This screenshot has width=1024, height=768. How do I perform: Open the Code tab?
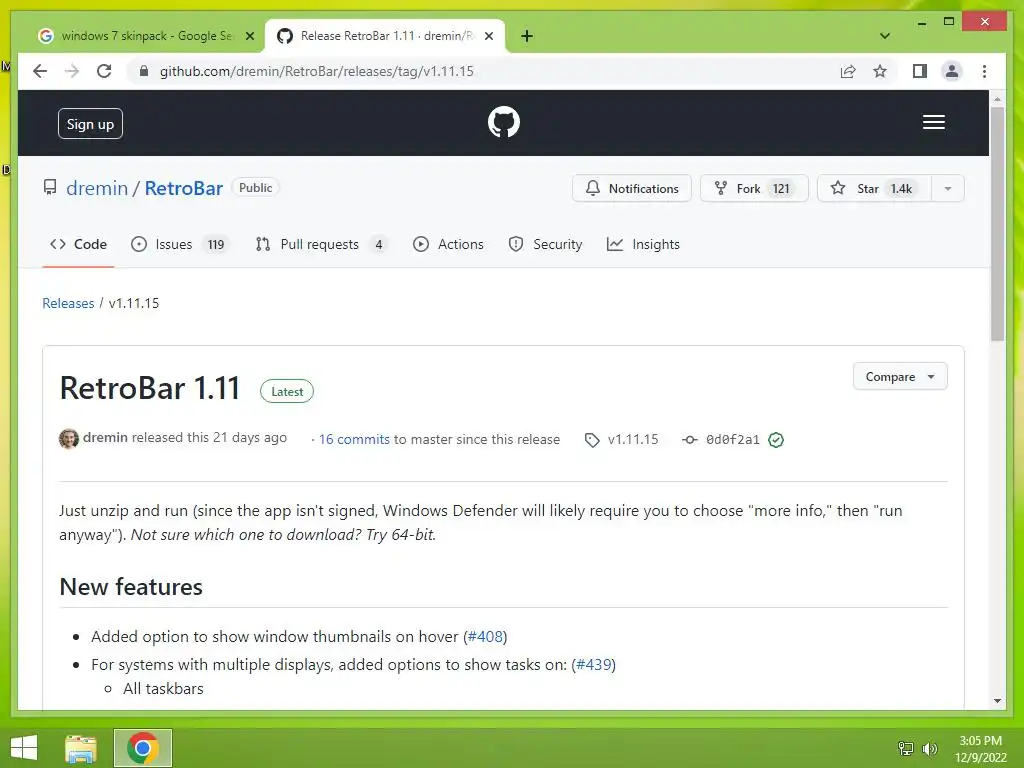point(78,244)
